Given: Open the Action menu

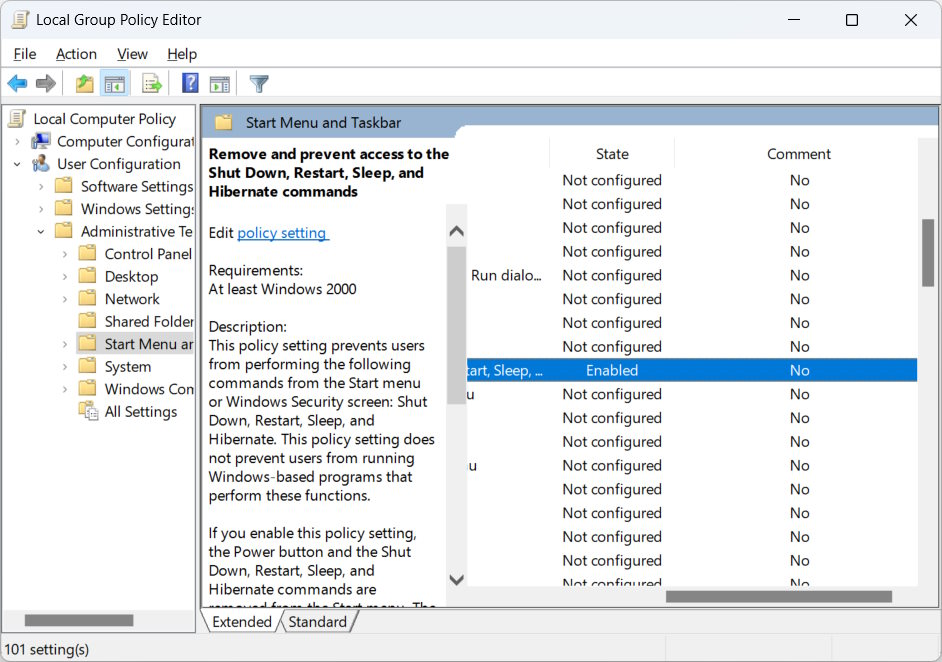Looking at the screenshot, I should pyautogui.click(x=76, y=54).
